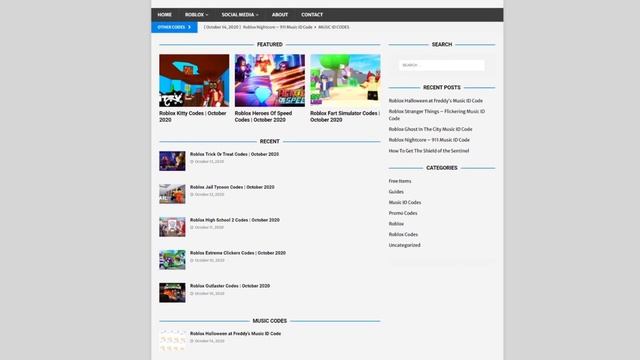640x360 pixels.
Task: Click the Jail Tycoon post date
Action: (x=209, y=195)
